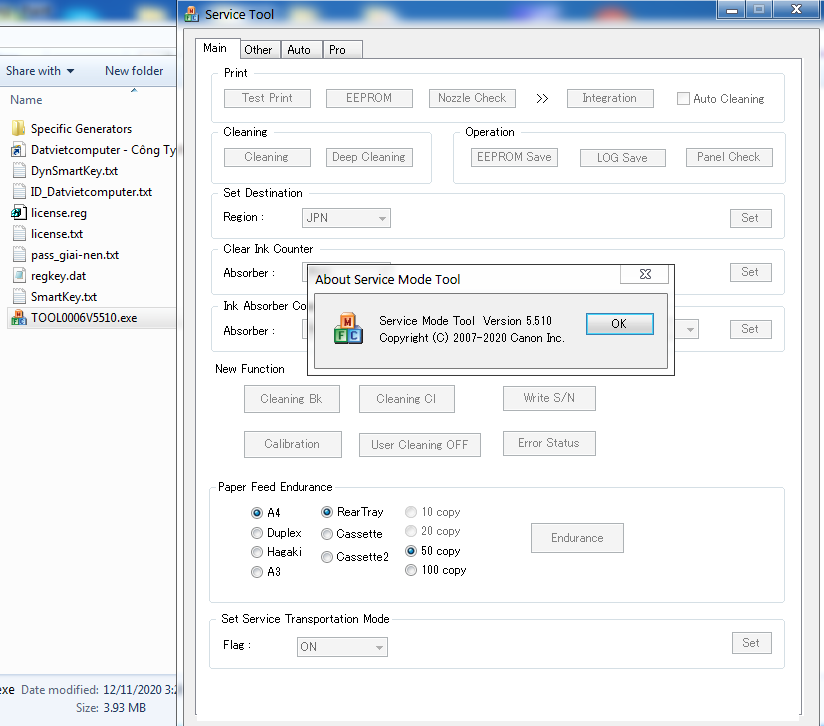Screen dimensions: 824x726
Task: Click the Cleaning button in Cleaning group
Action: 267,157
